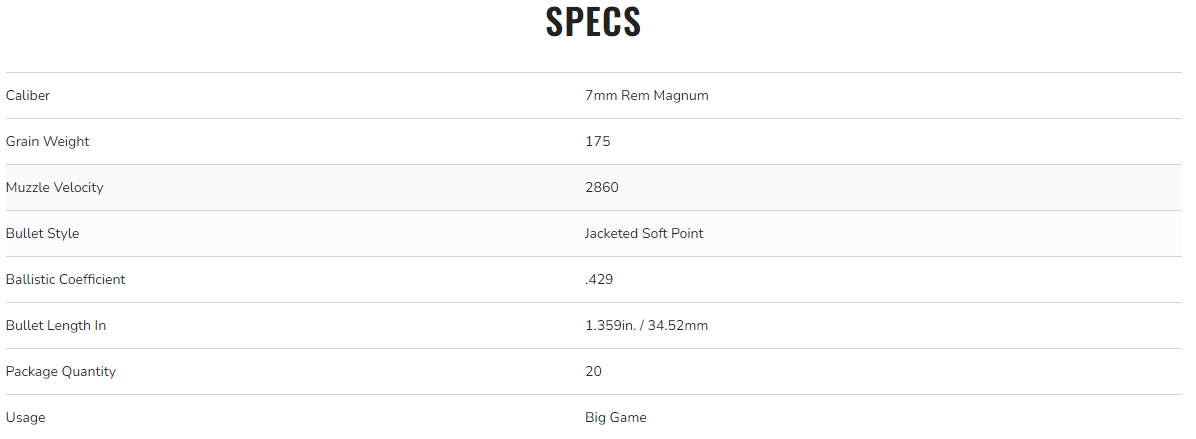1196x439 pixels.
Task: Click the Package Quantity label
Action: click(x=60, y=372)
